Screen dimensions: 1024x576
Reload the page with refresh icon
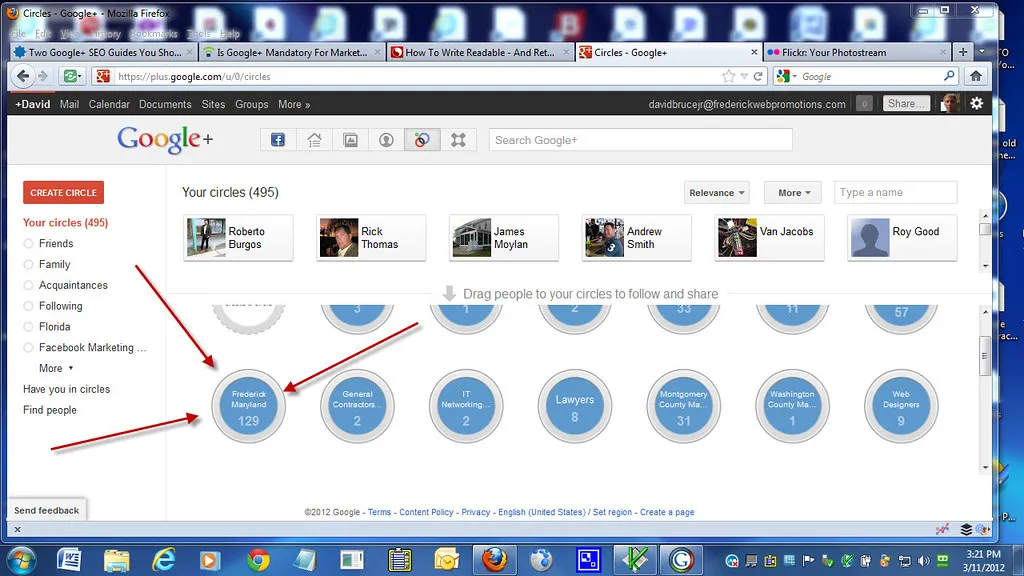click(758, 76)
